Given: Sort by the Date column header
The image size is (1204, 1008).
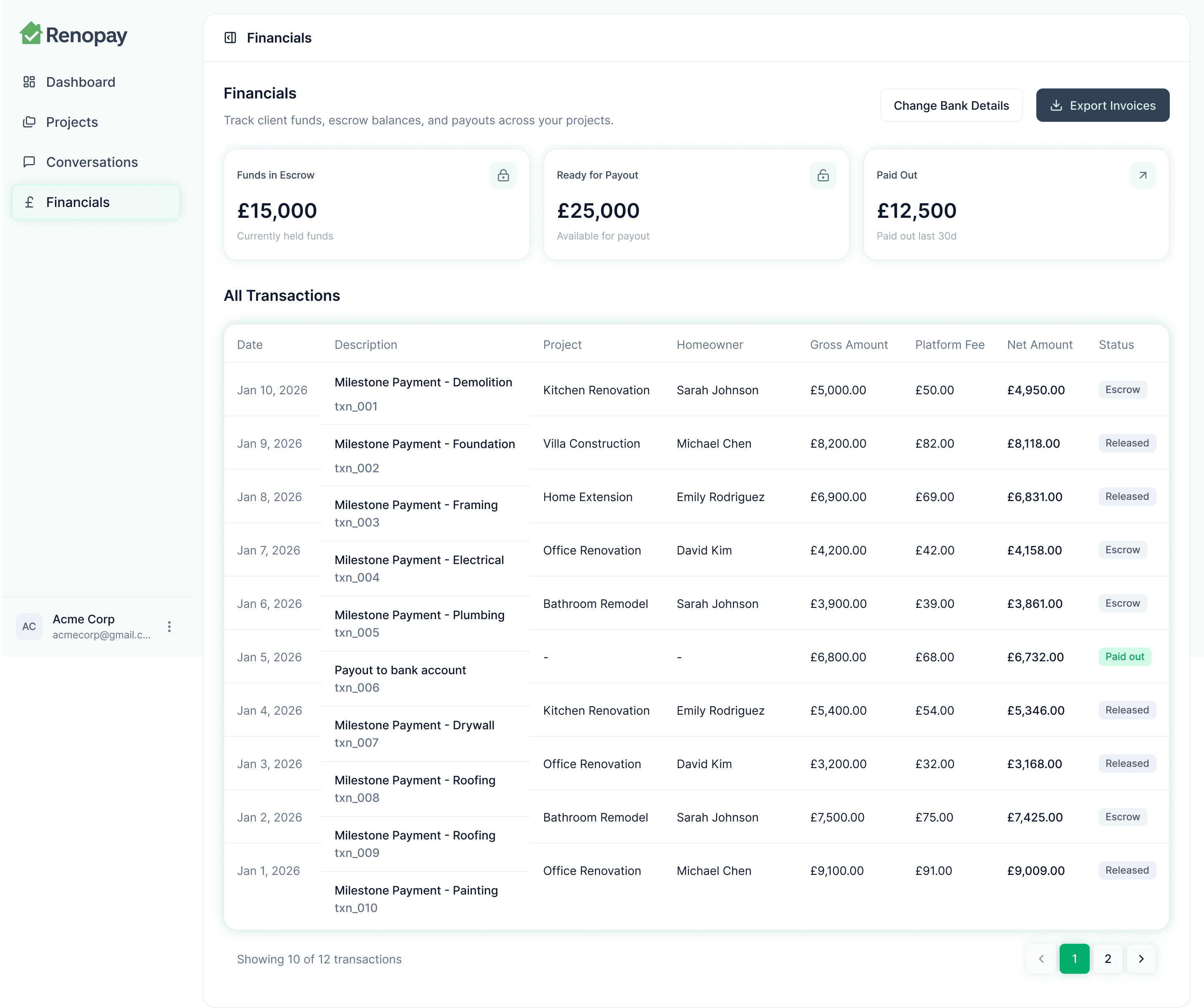Looking at the screenshot, I should click(250, 345).
